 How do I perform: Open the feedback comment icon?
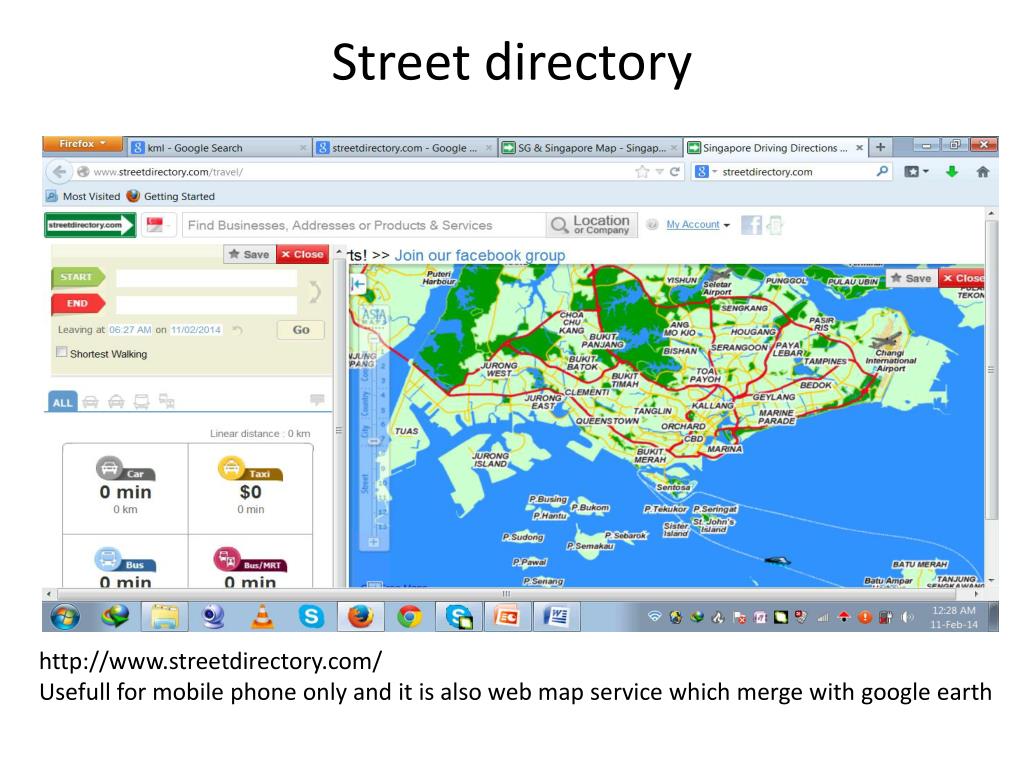[317, 400]
